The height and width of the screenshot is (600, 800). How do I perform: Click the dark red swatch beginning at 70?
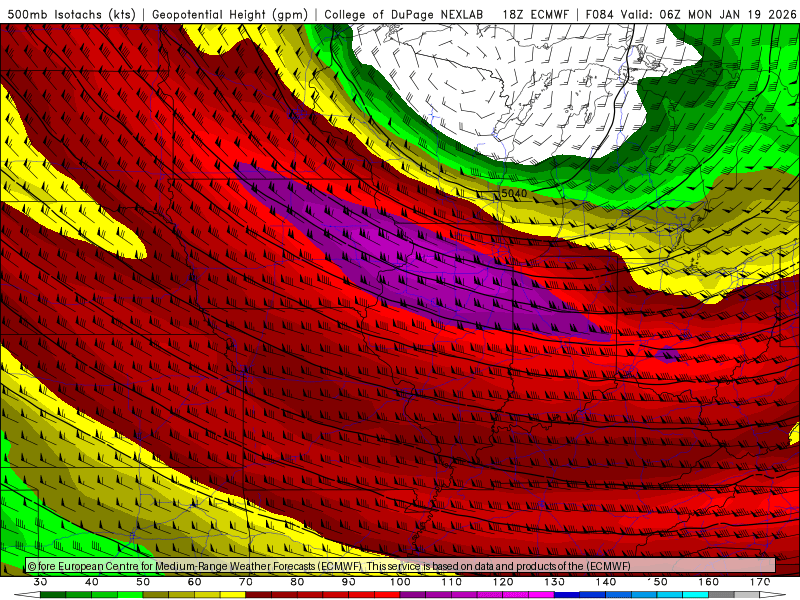click(259, 595)
